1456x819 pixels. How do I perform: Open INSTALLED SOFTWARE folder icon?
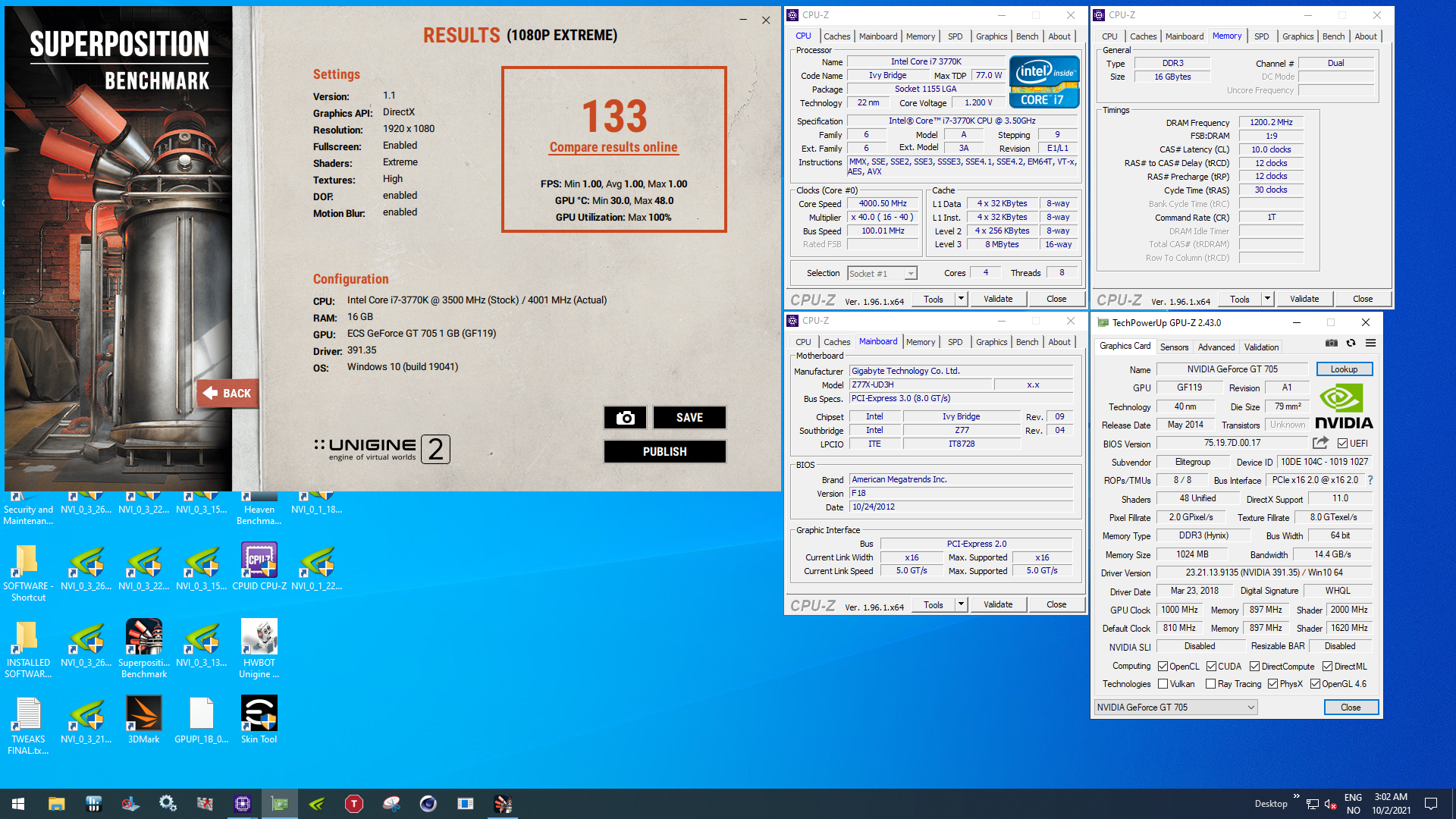[28, 648]
